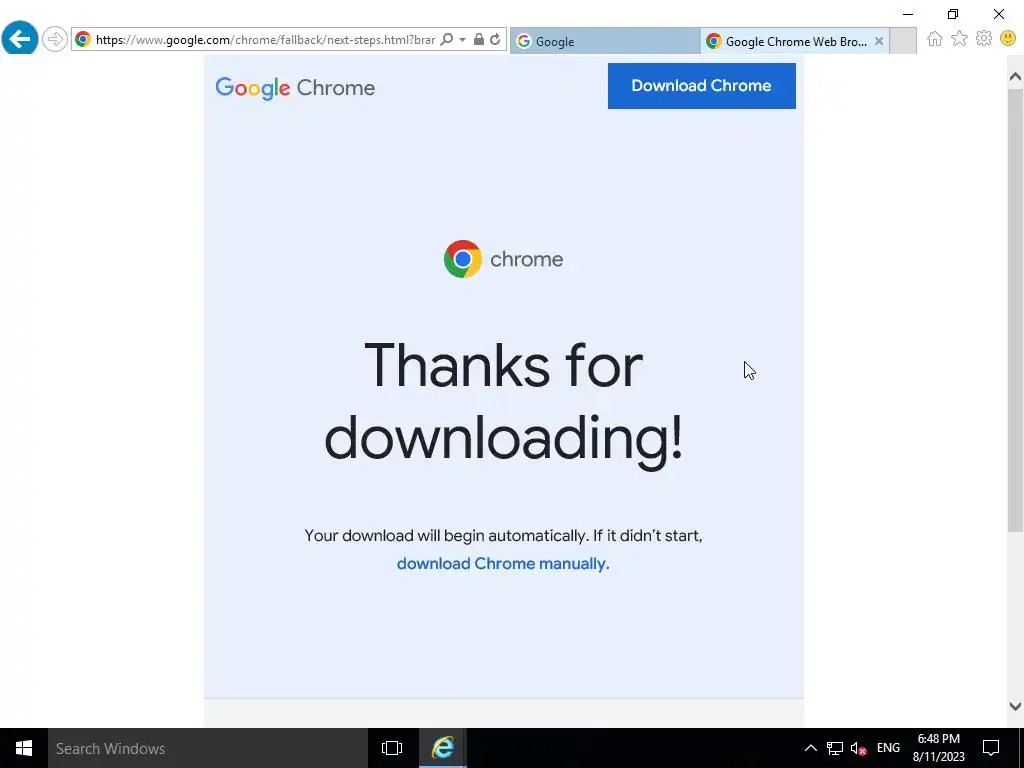1024x768 pixels.
Task: Click the vertical scrollbar thumb
Action: pos(1015,310)
